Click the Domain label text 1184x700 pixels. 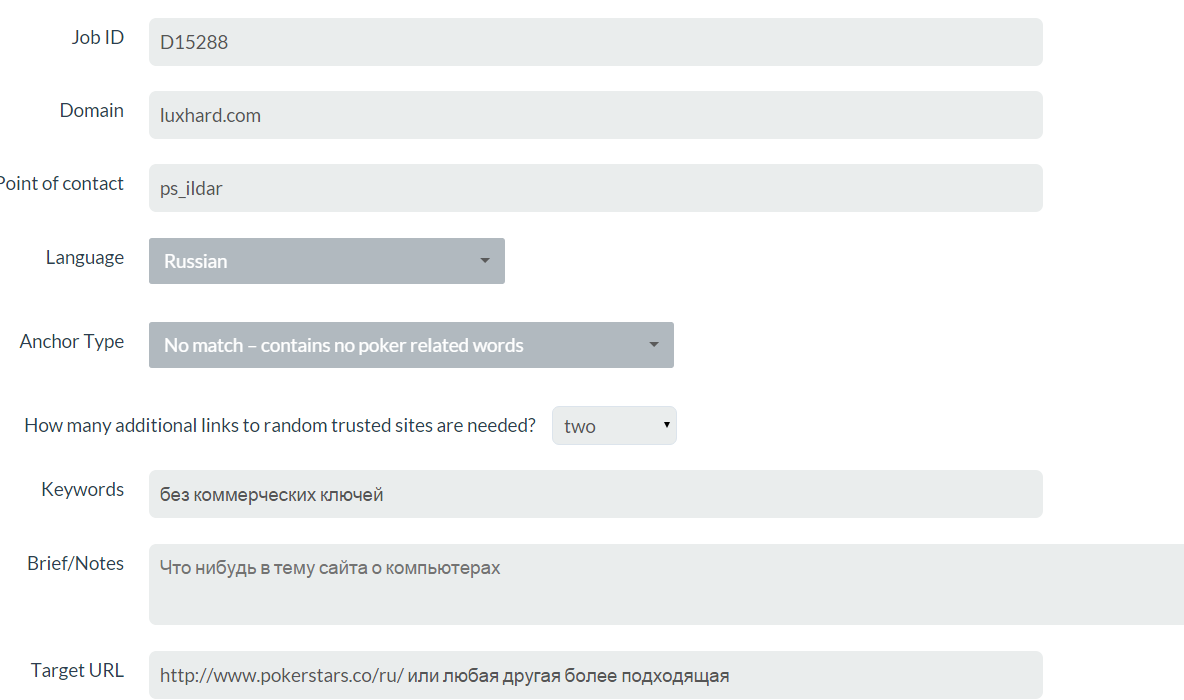coord(91,110)
